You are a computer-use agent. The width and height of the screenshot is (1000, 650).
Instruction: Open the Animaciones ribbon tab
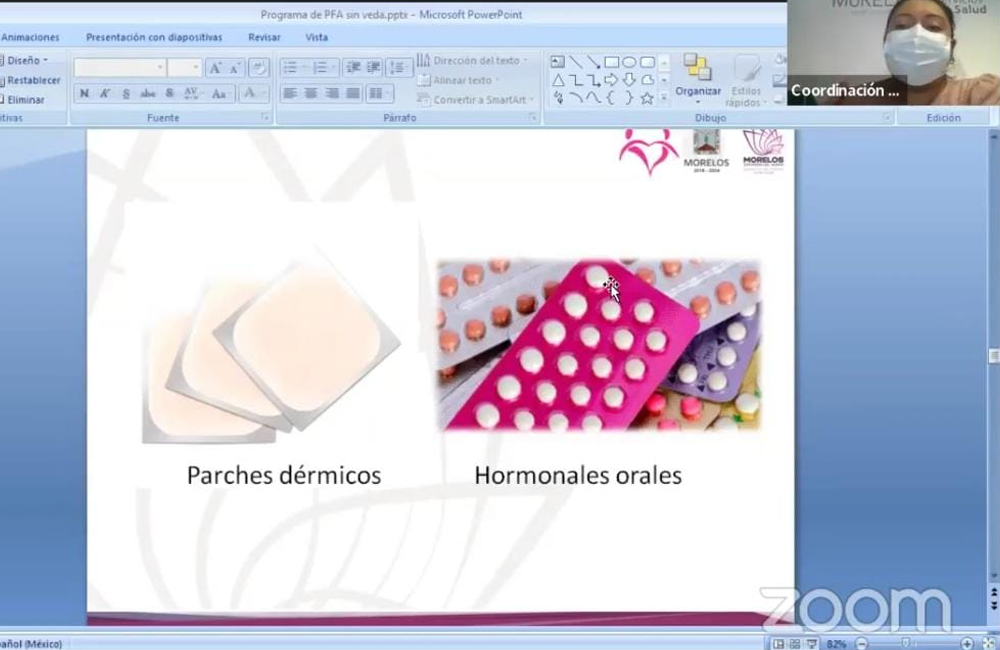coord(30,38)
